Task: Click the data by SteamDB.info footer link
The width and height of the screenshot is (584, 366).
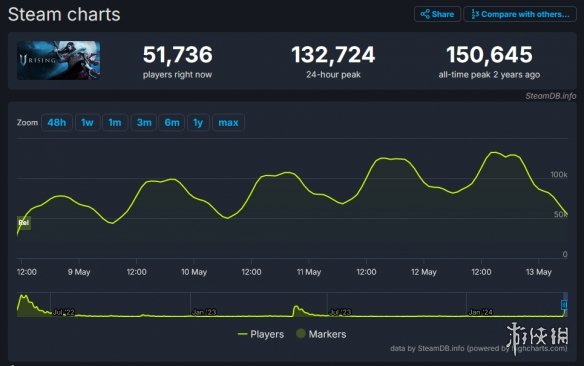Action: (x=479, y=349)
